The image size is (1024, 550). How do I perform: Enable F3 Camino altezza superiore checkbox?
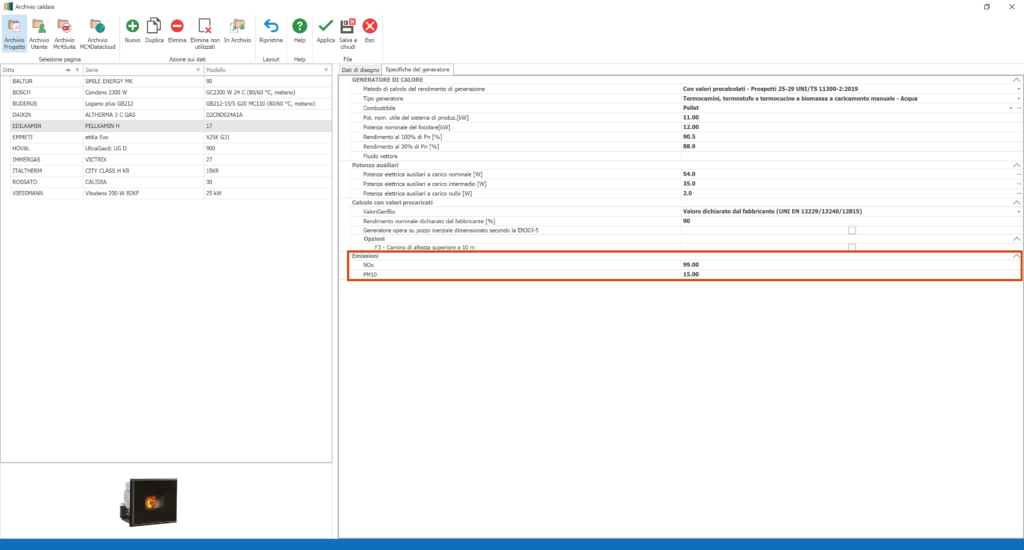click(x=851, y=247)
